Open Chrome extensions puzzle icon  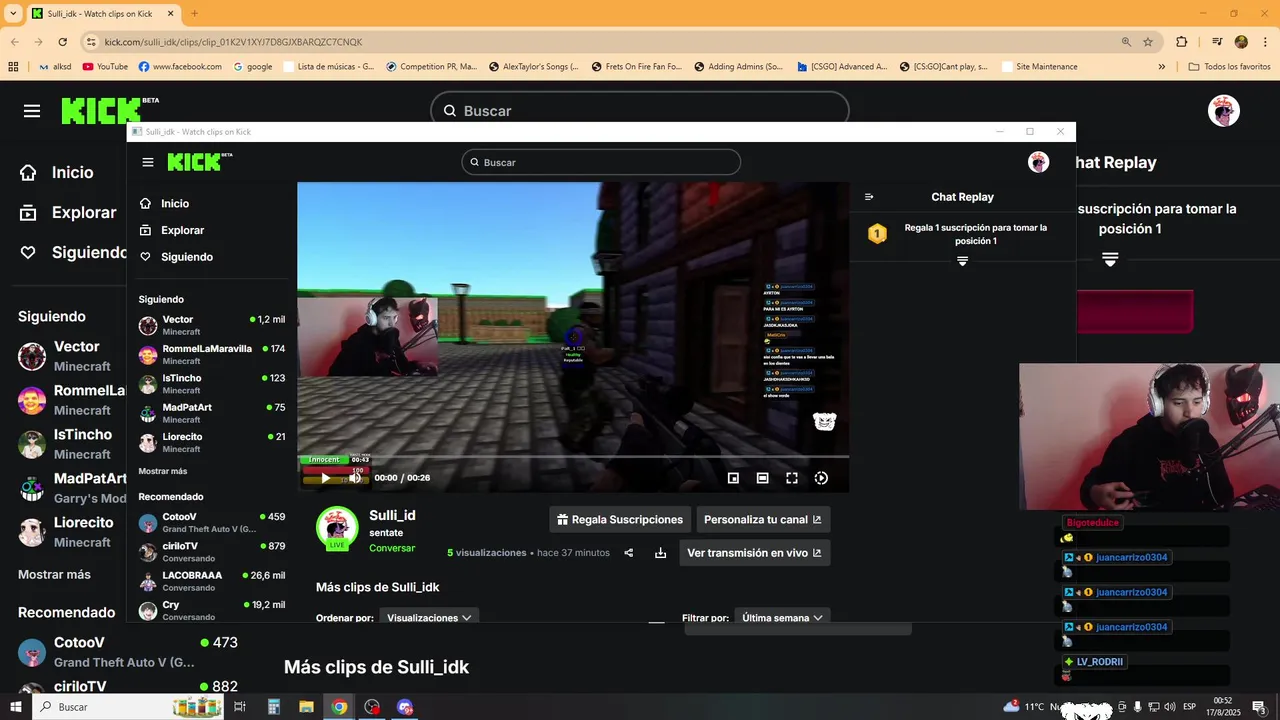(1181, 42)
